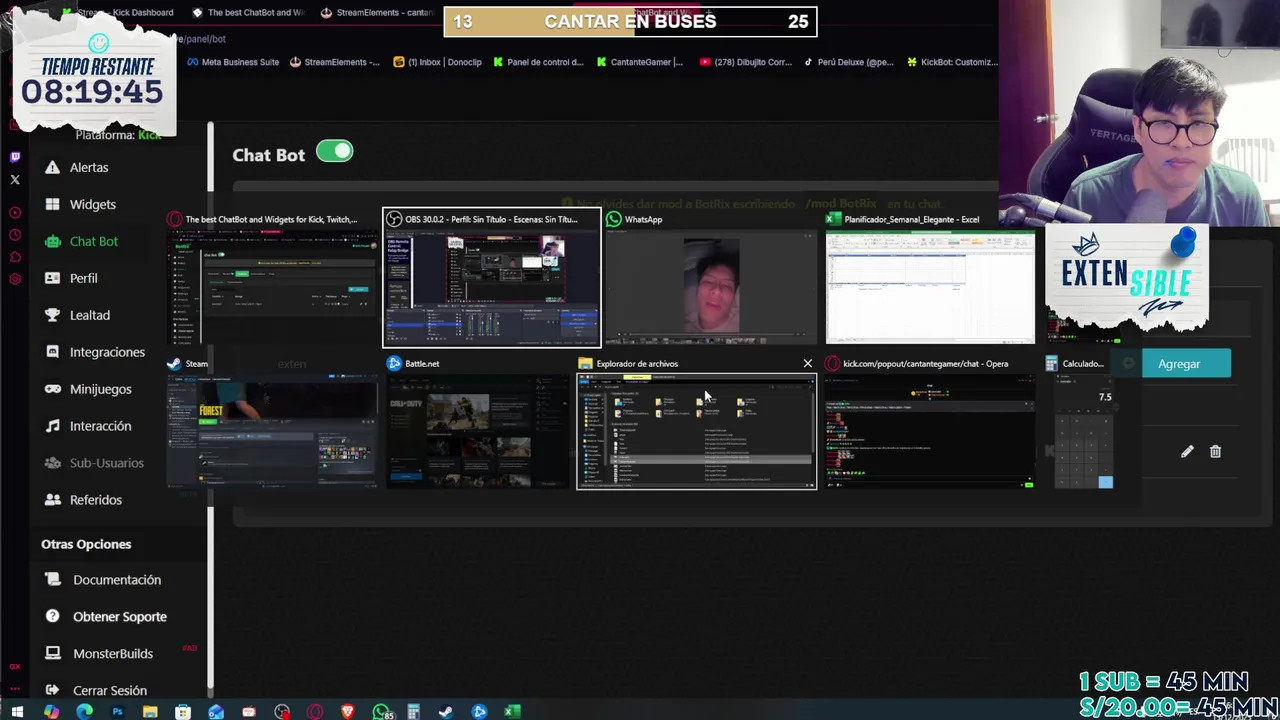Switch to The best ChatBot browser tab
The width and height of the screenshot is (1280, 720).
[x=250, y=12]
